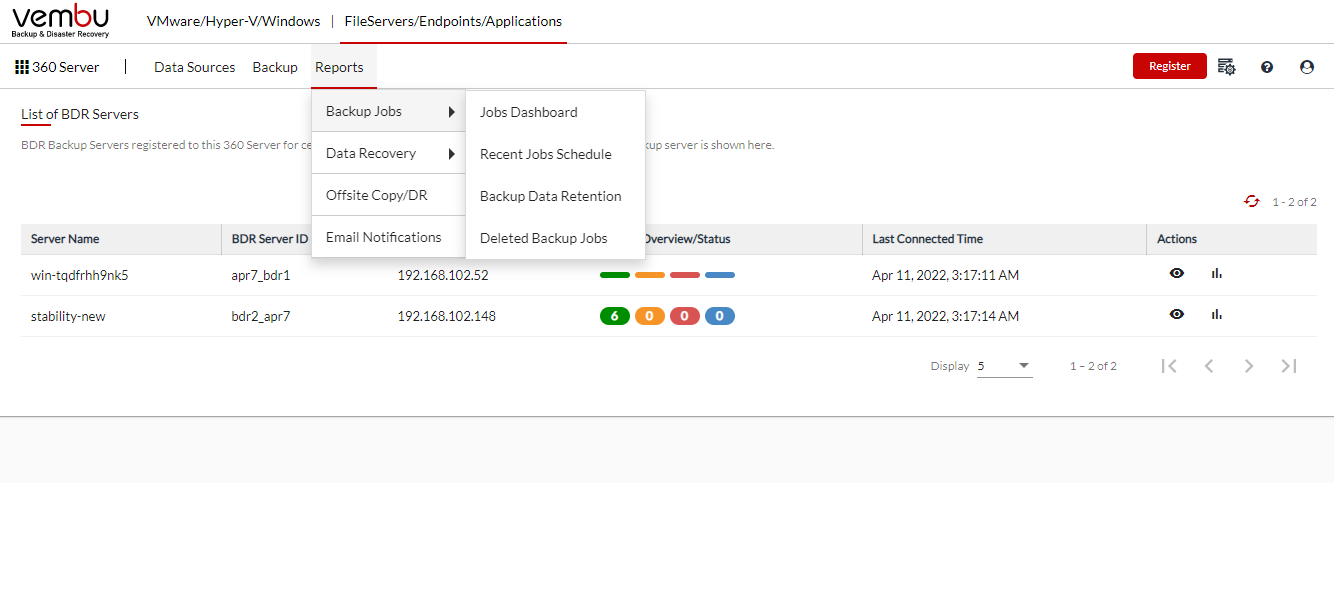Click the green status bar for win-tqdfrhh9nk5
This screenshot has width=1334, height=591.
point(615,275)
